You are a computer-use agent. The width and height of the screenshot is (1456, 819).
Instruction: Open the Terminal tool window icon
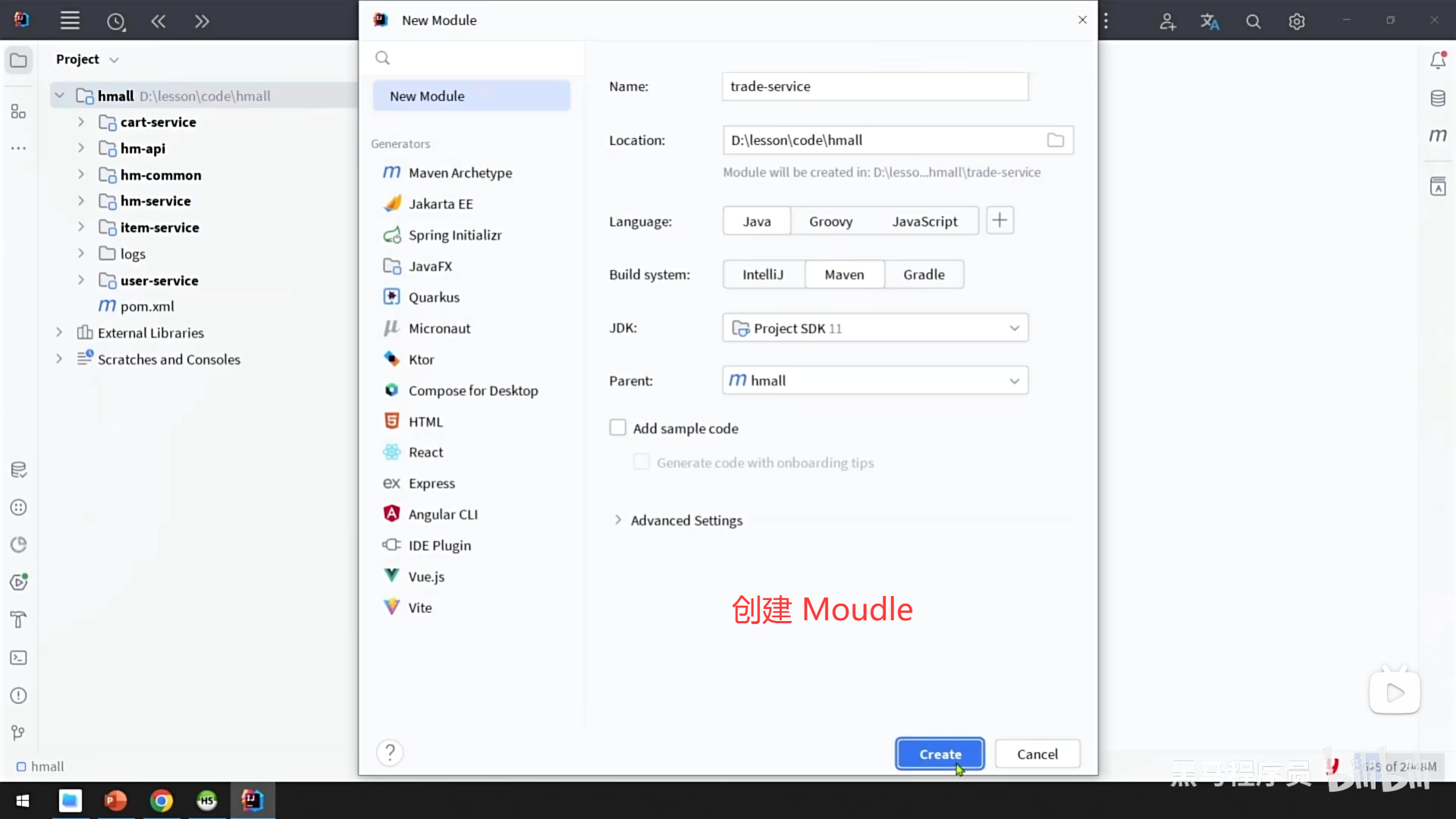[19, 657]
